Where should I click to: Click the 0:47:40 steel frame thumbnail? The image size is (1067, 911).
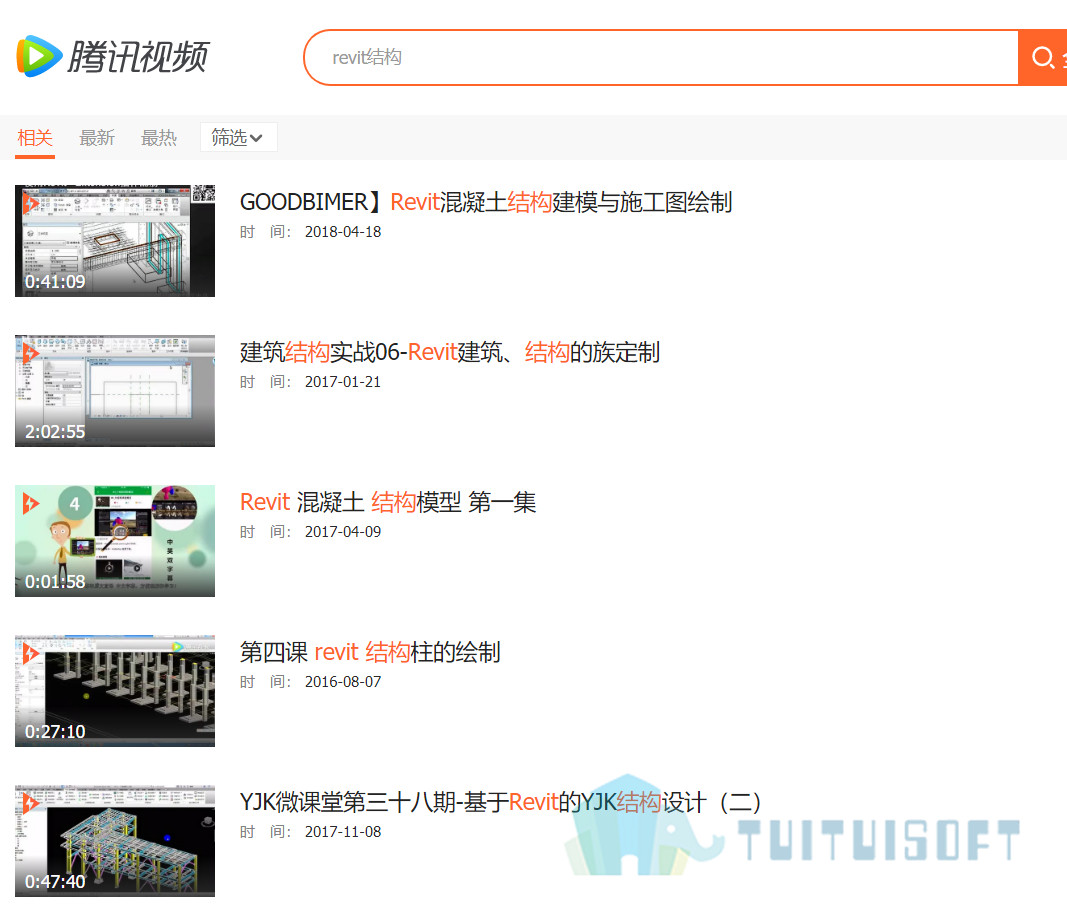click(x=115, y=841)
